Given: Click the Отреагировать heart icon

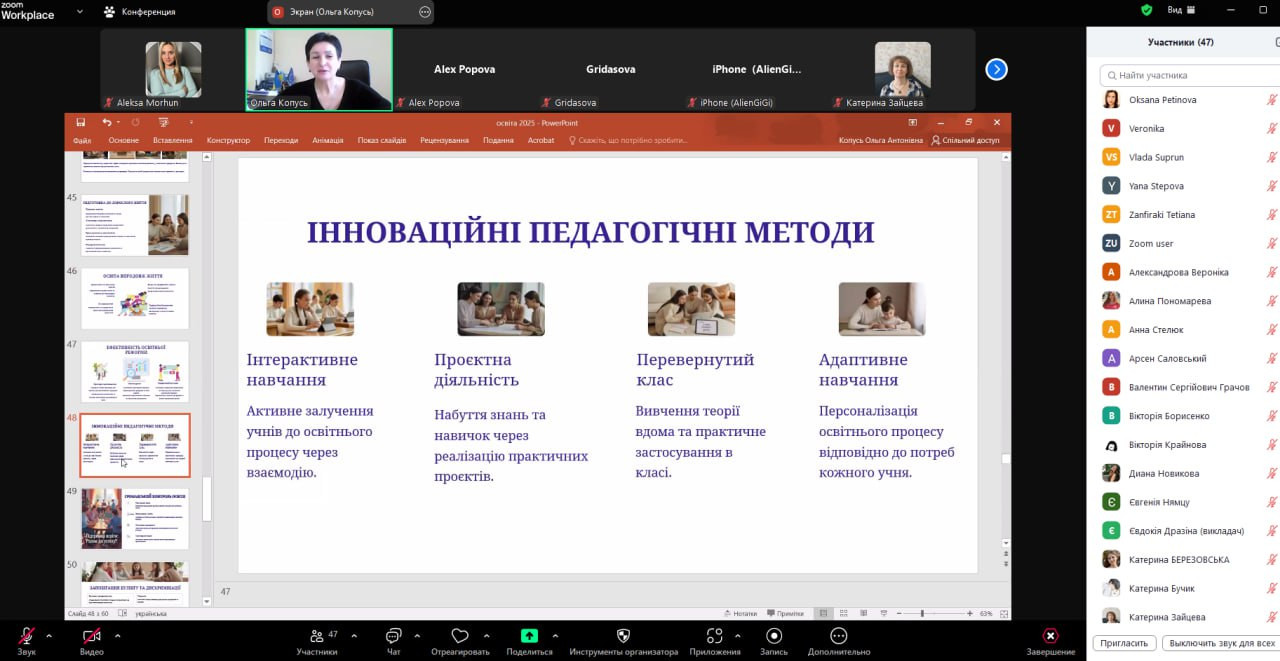Looking at the screenshot, I should coord(460,635).
